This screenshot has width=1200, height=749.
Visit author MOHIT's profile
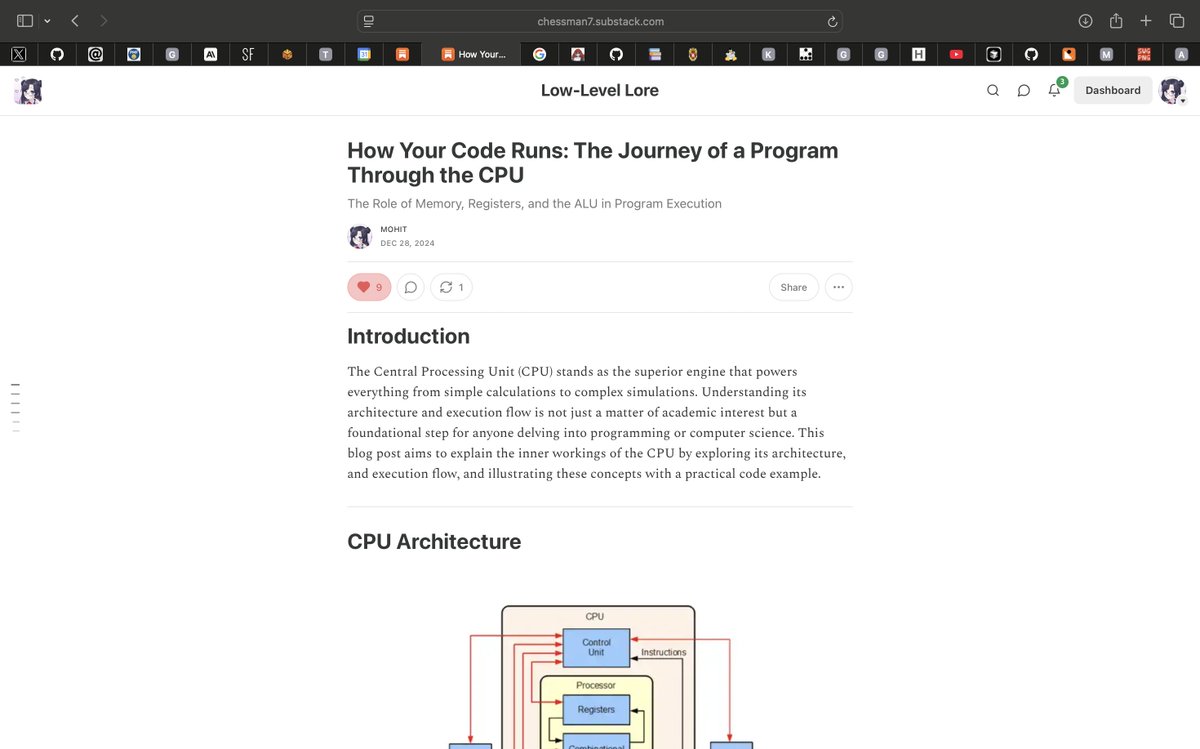click(x=393, y=229)
